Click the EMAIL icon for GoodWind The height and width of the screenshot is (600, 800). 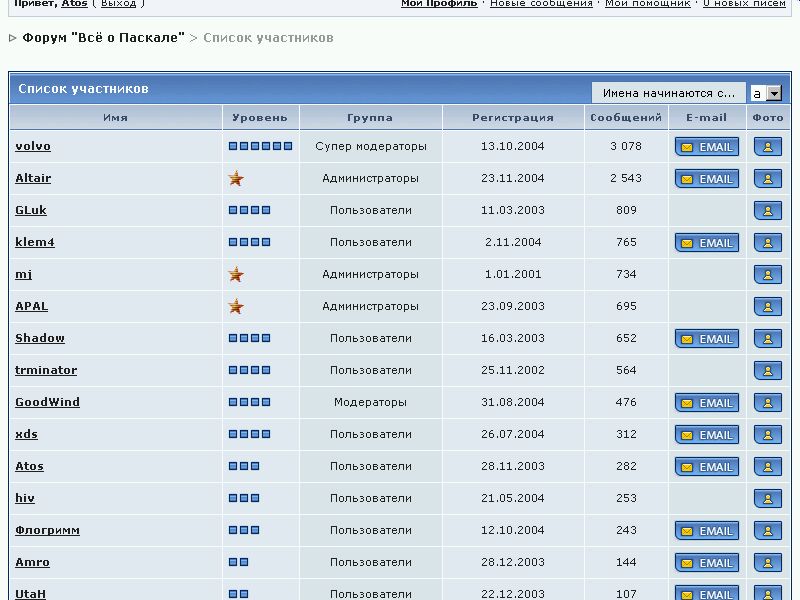pos(707,403)
